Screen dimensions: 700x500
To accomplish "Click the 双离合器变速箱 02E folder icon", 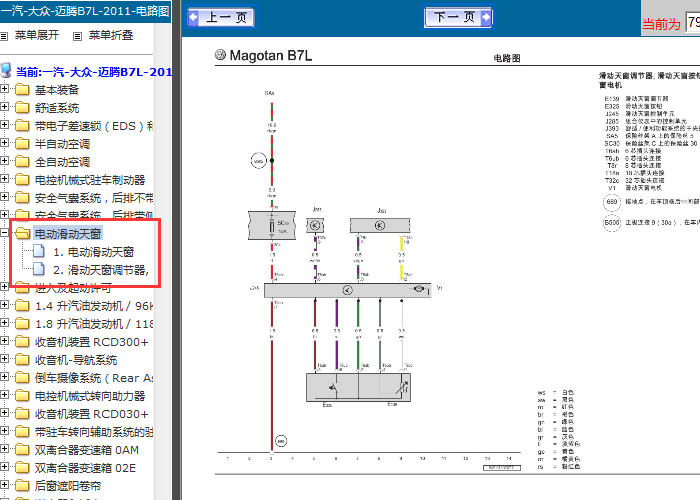I will [x=22, y=467].
